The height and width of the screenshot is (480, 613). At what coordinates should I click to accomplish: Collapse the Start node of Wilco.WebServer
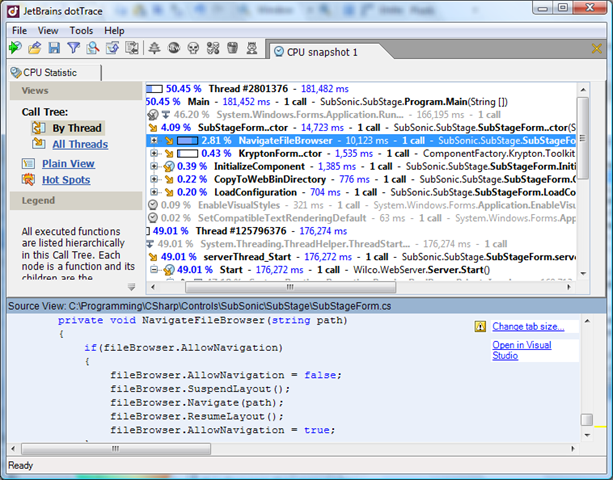click(x=154, y=269)
